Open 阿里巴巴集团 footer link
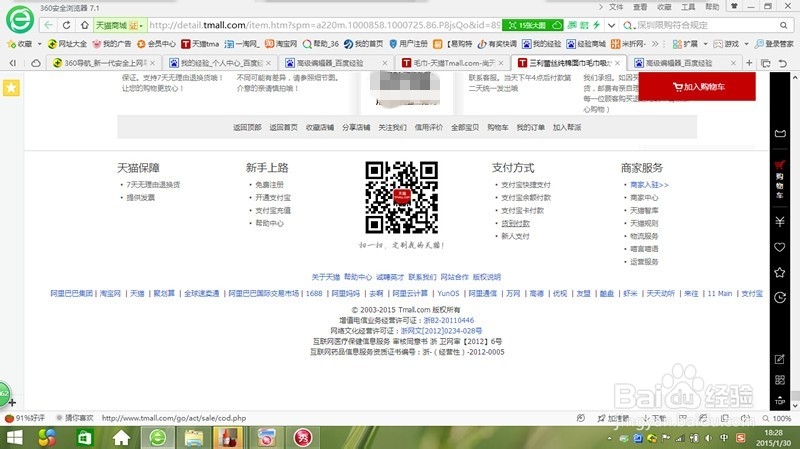The height and width of the screenshot is (449, 800). 71,293
